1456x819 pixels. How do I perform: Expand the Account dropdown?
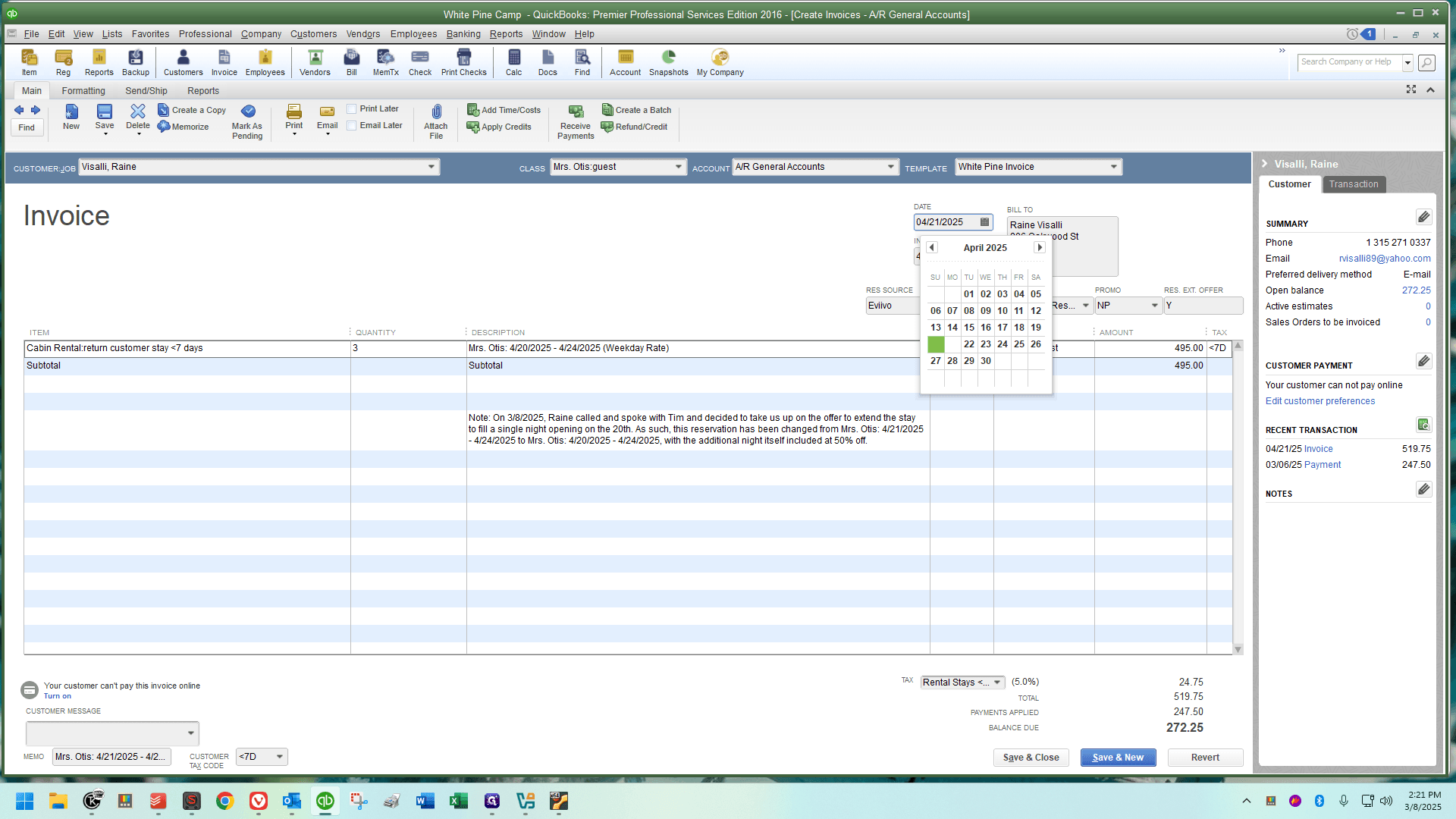[x=891, y=167]
